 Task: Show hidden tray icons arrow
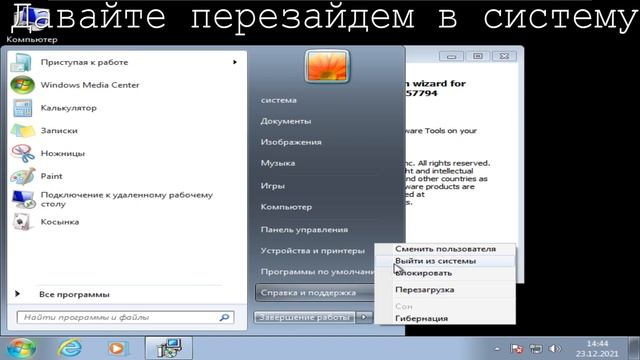pyautogui.click(x=497, y=349)
